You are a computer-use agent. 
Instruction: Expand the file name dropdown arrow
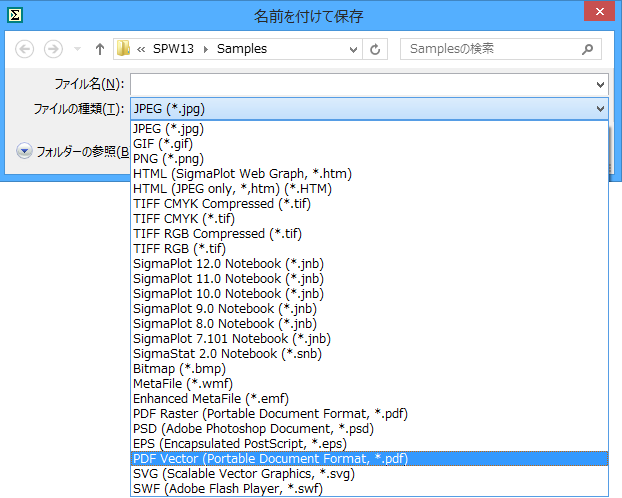pos(600,85)
